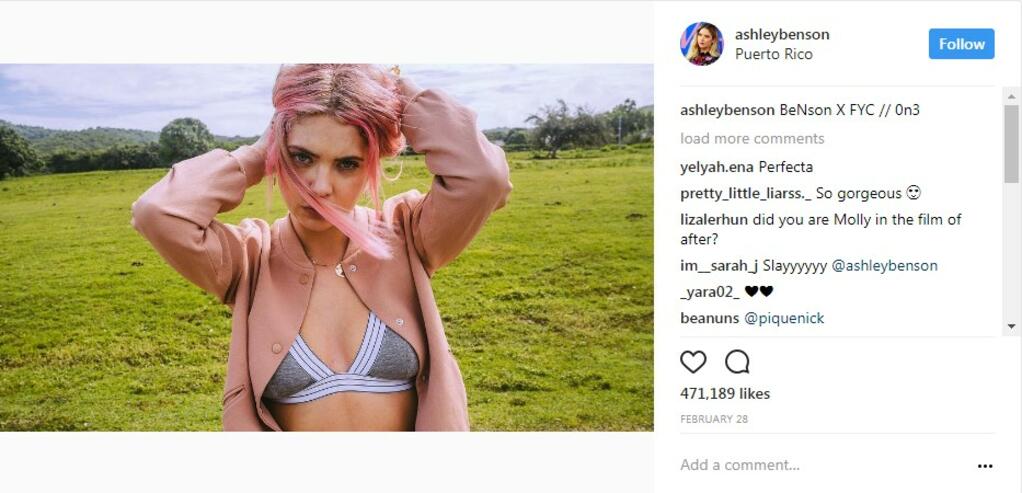
Task: Click the Add a comment field
Action: [821, 465]
